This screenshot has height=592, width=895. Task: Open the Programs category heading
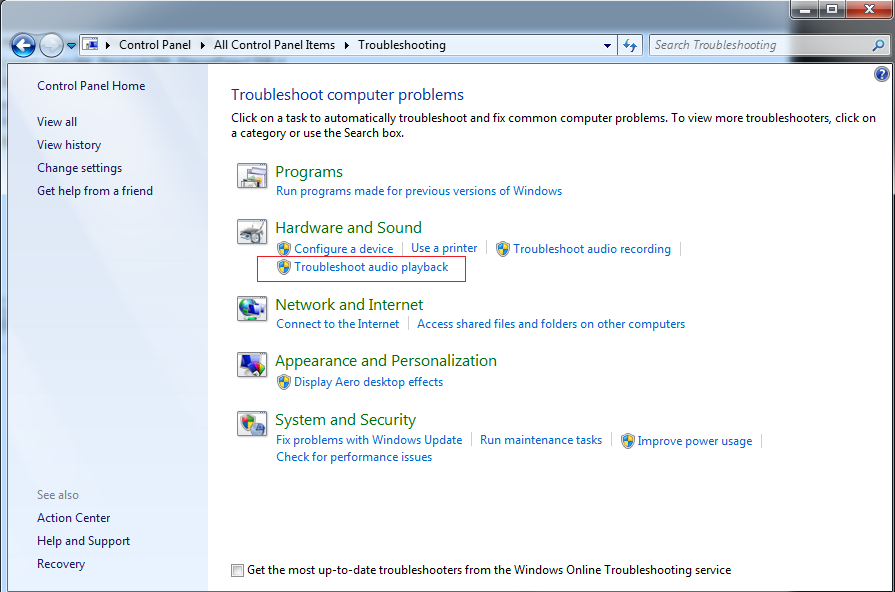pyautogui.click(x=309, y=172)
